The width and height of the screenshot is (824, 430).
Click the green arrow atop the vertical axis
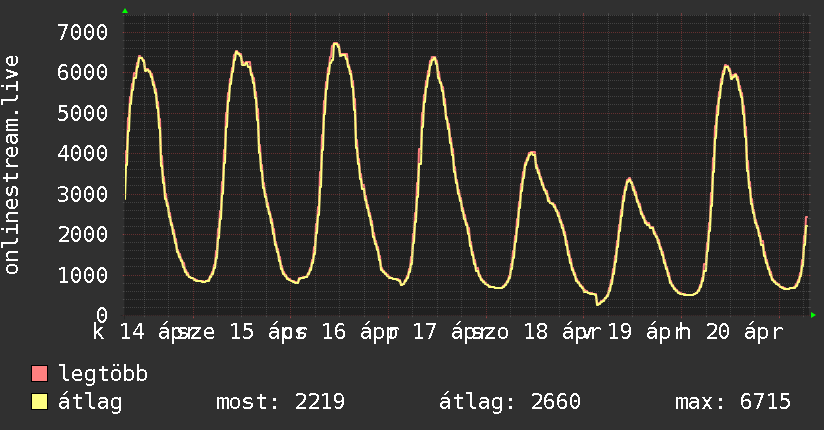coord(125,11)
